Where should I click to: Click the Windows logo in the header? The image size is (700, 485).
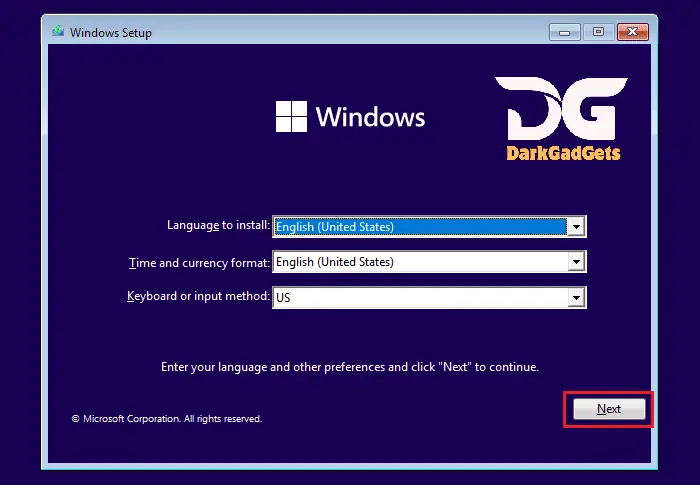(292, 116)
